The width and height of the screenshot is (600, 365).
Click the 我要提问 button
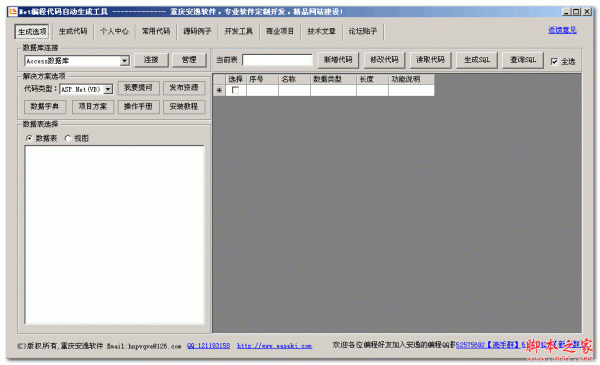(x=138, y=88)
